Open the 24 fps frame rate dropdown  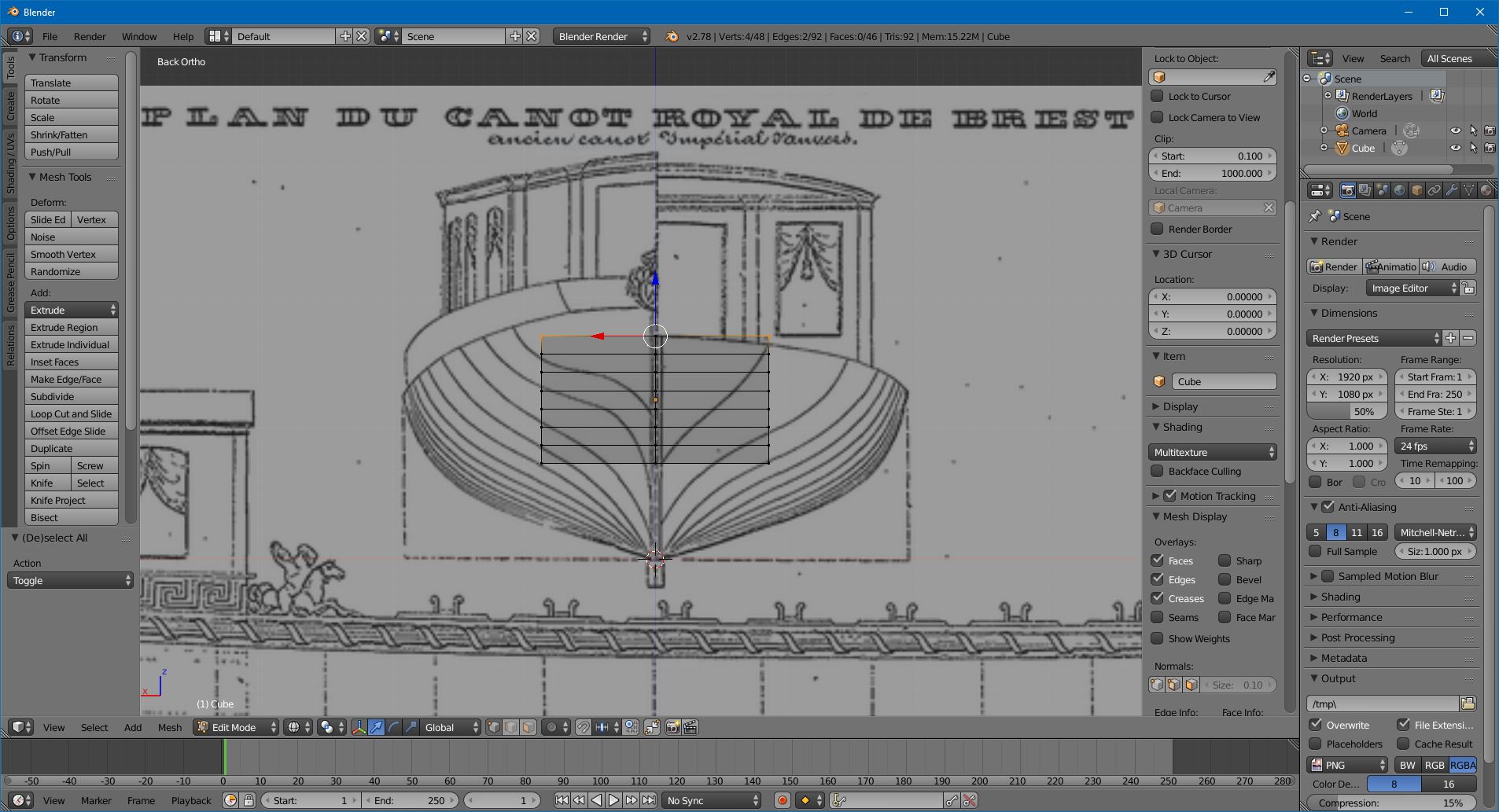(x=1435, y=446)
